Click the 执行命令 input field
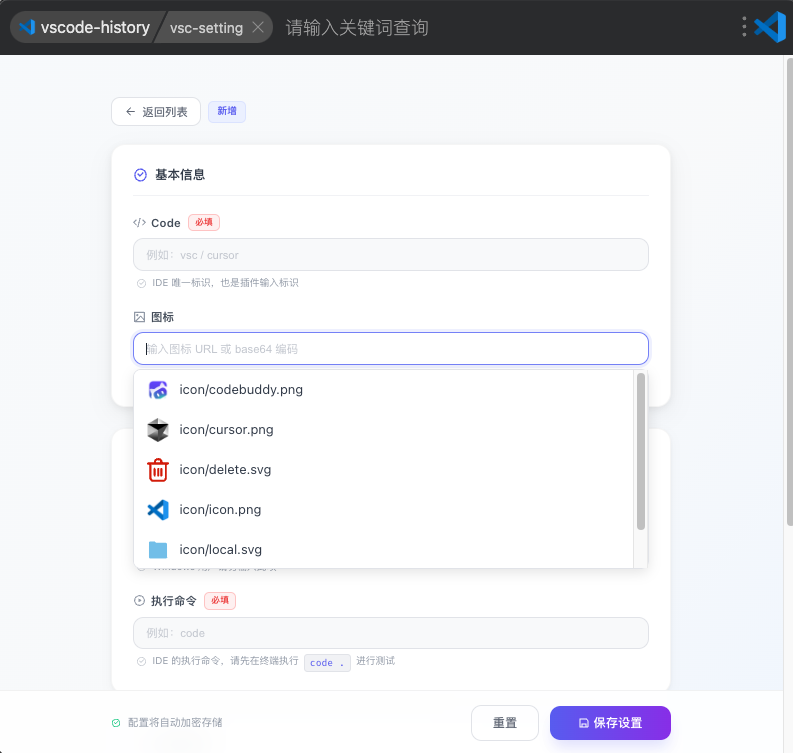This screenshot has height=753, width=793. 390,633
